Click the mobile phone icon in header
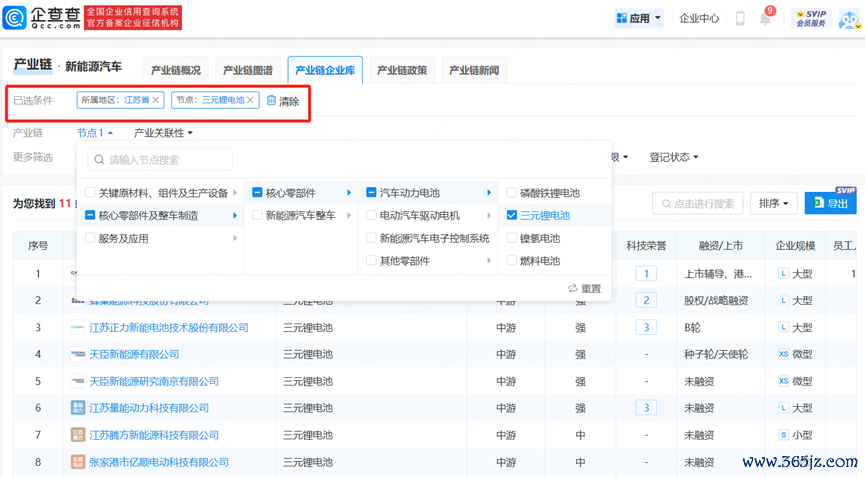Image resolution: width=865 pixels, height=477 pixels. pyautogui.click(x=740, y=18)
